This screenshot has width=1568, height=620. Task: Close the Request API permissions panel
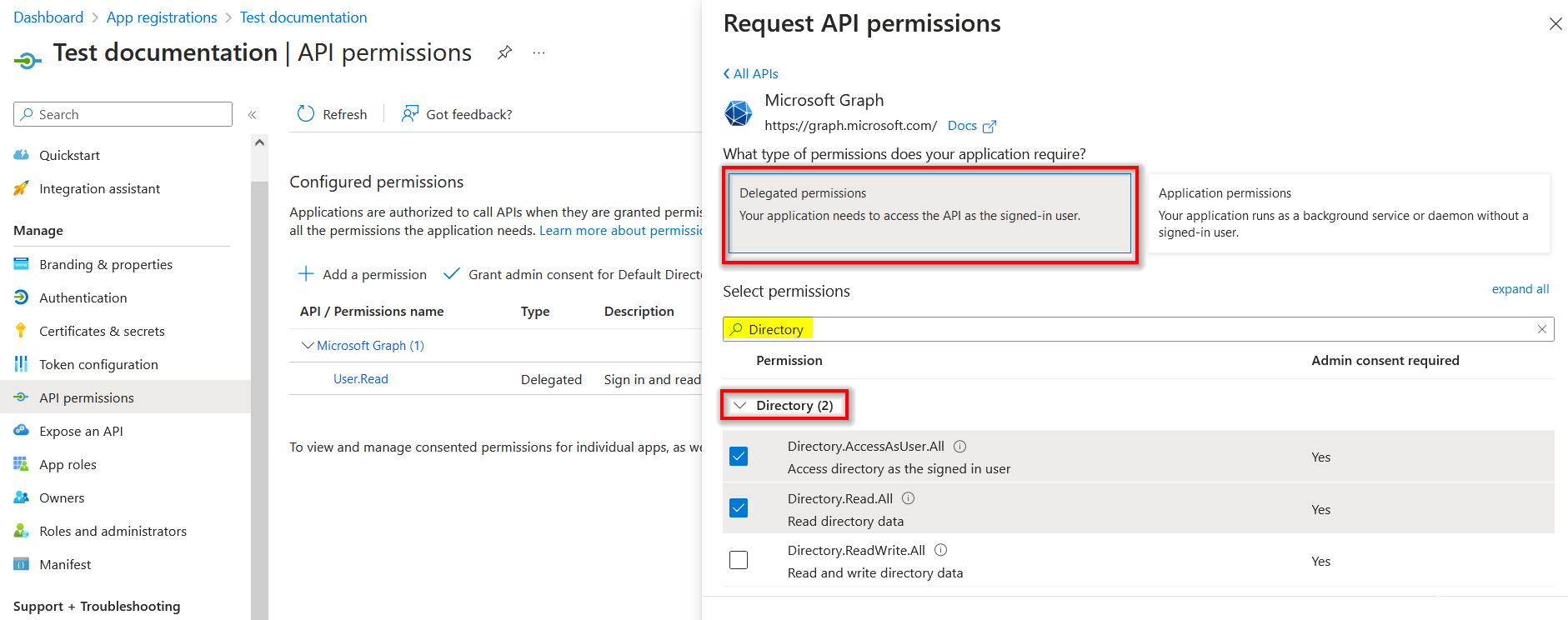coord(1555,23)
